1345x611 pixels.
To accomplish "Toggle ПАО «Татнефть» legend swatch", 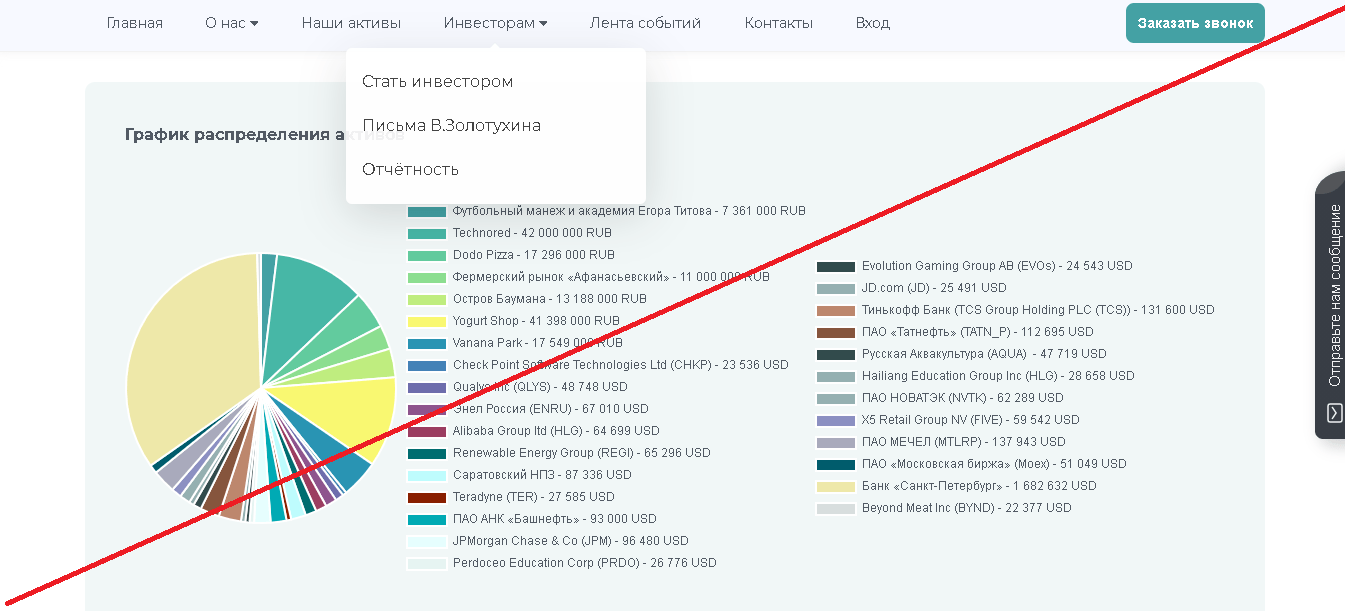I will pyautogui.click(x=836, y=332).
